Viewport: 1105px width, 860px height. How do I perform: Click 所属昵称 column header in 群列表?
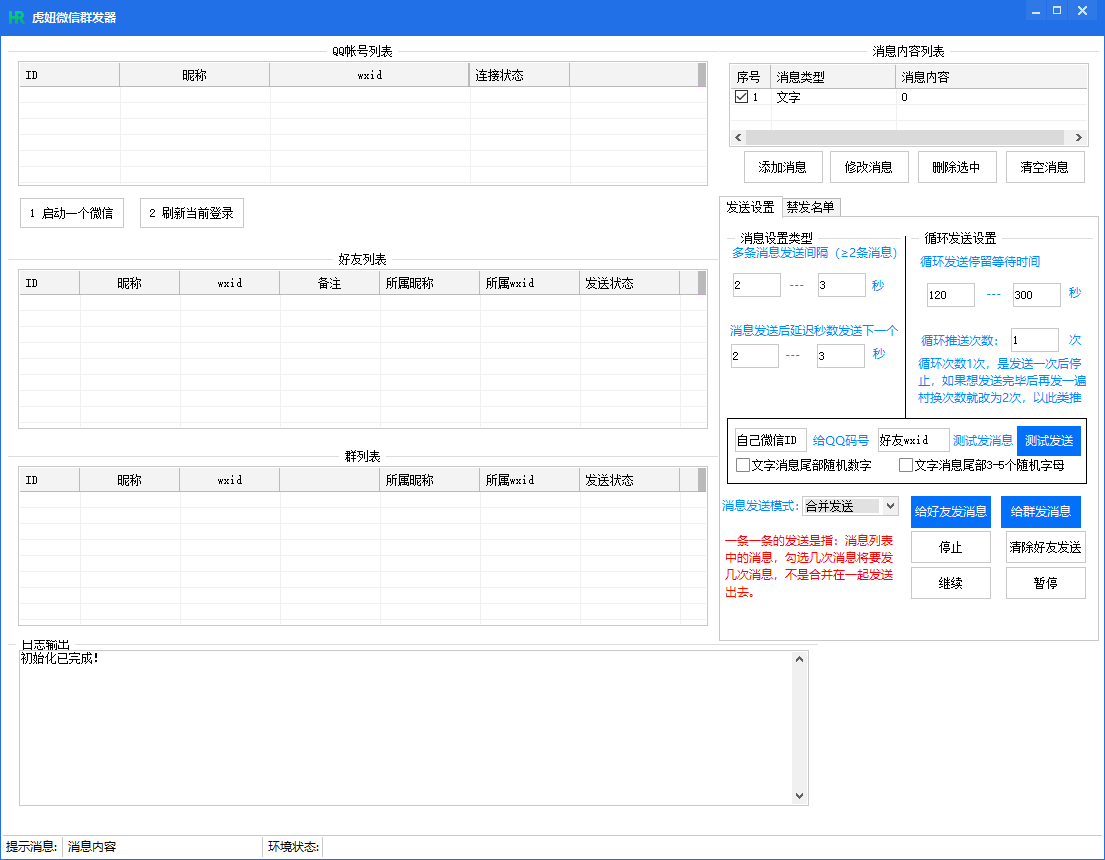point(429,480)
